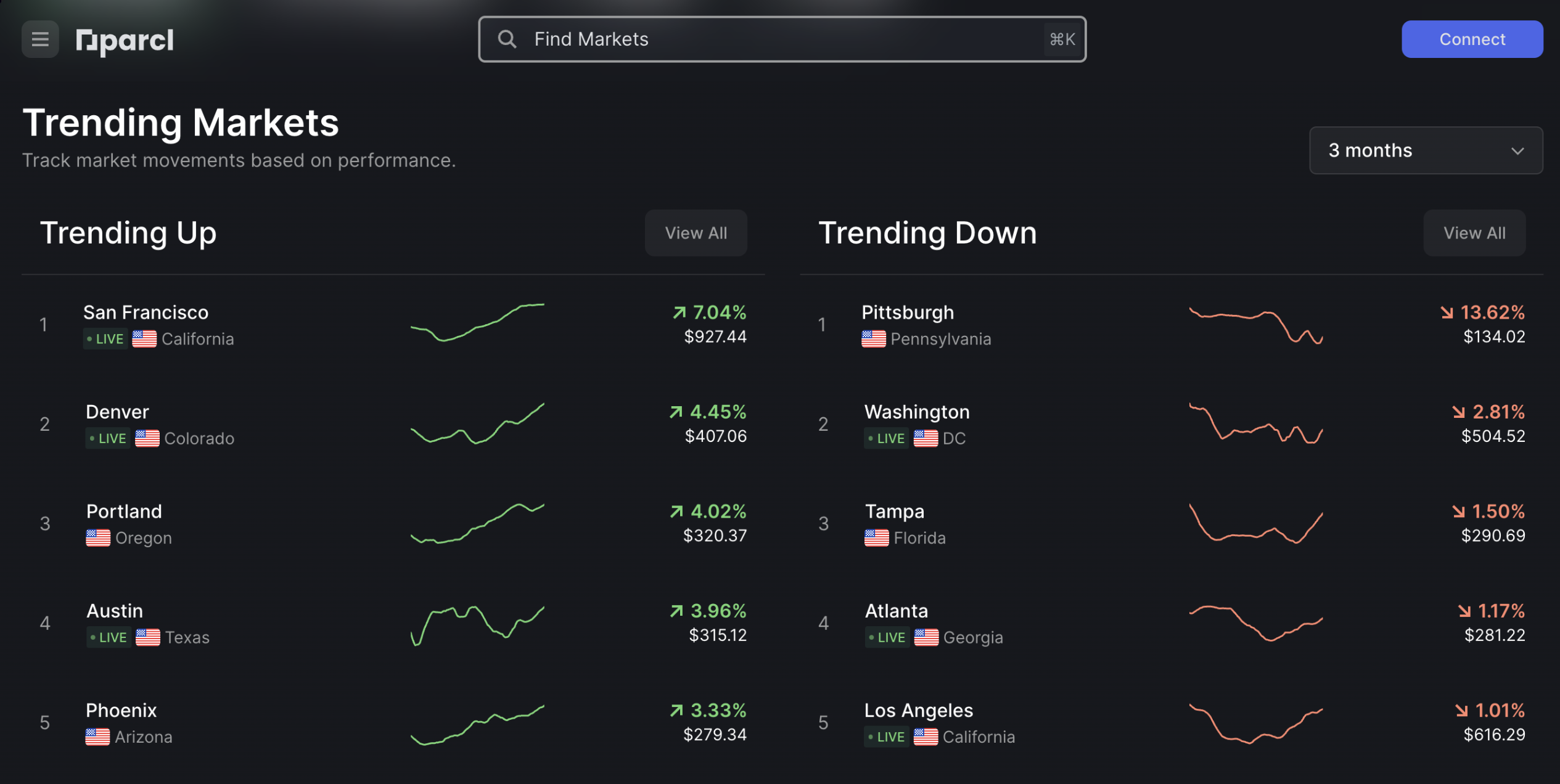View all Trending Up markets
The width and height of the screenshot is (1560, 784).
tap(696, 233)
